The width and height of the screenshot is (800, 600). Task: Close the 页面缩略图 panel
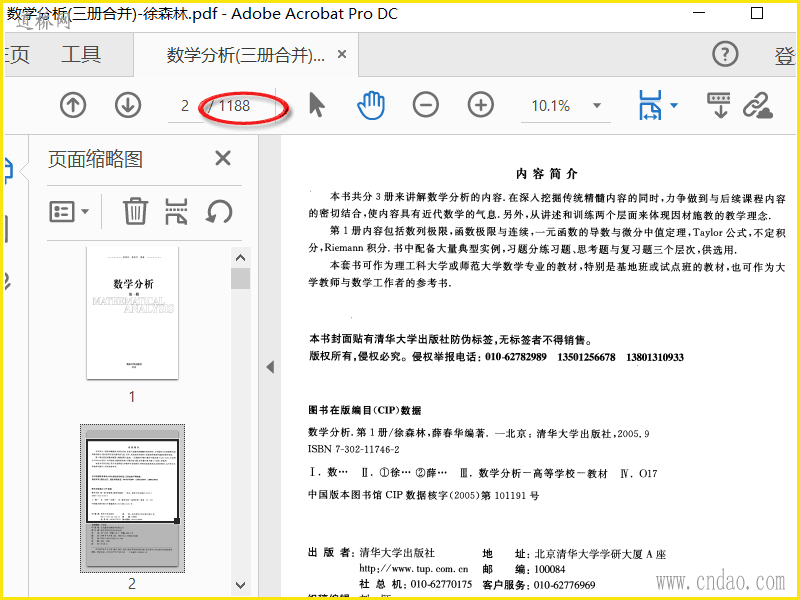coord(223,158)
